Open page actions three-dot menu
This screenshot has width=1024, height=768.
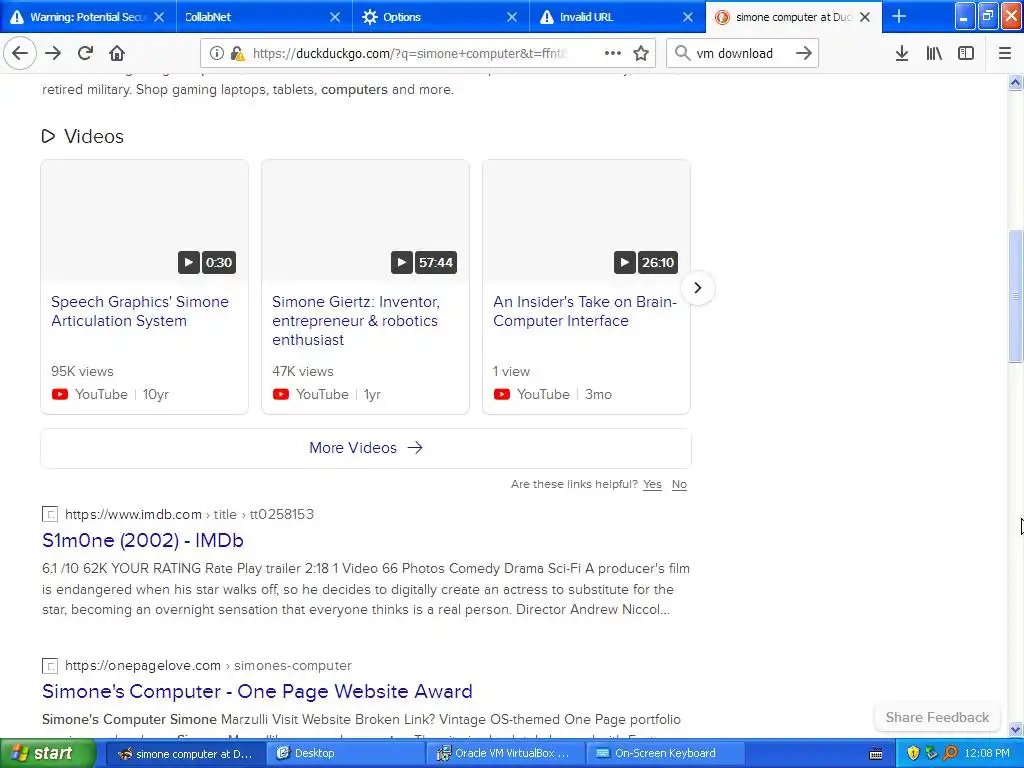613,54
